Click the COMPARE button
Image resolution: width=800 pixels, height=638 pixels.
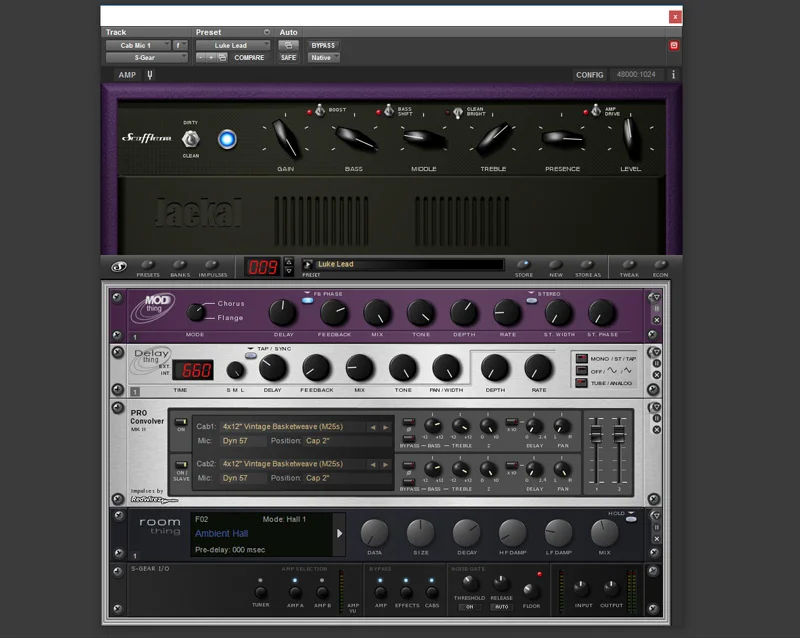coord(249,58)
